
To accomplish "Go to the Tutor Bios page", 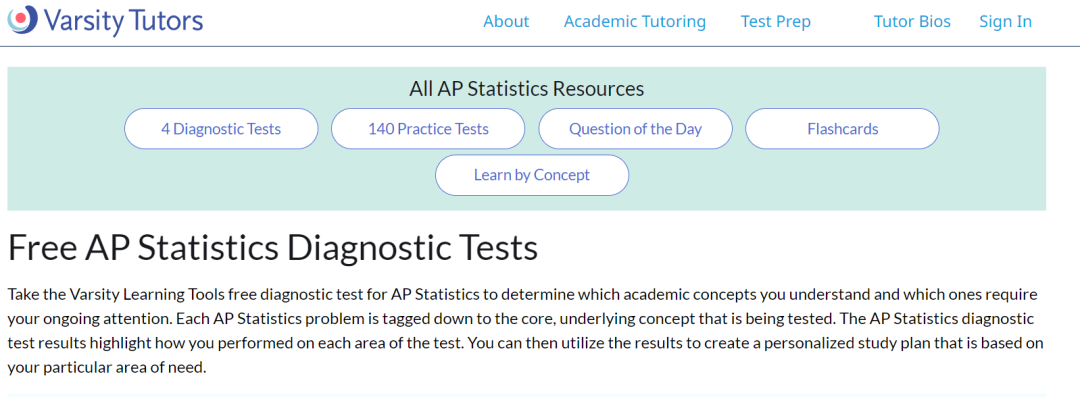I will [x=912, y=21].
